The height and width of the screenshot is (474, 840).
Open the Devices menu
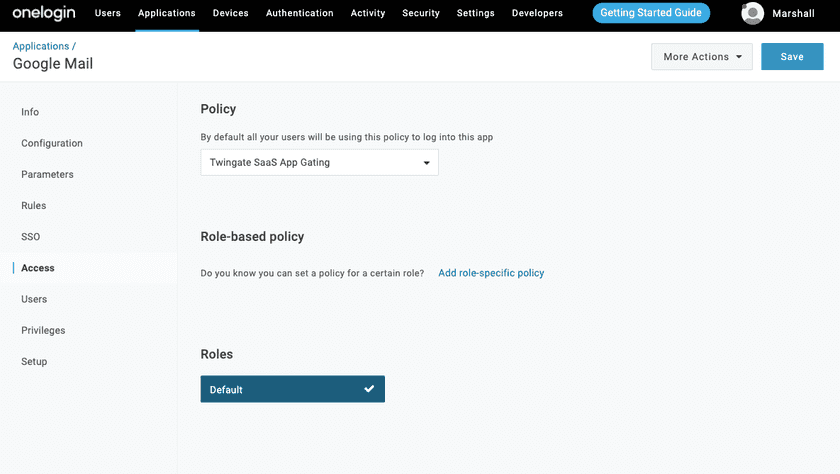coord(231,14)
